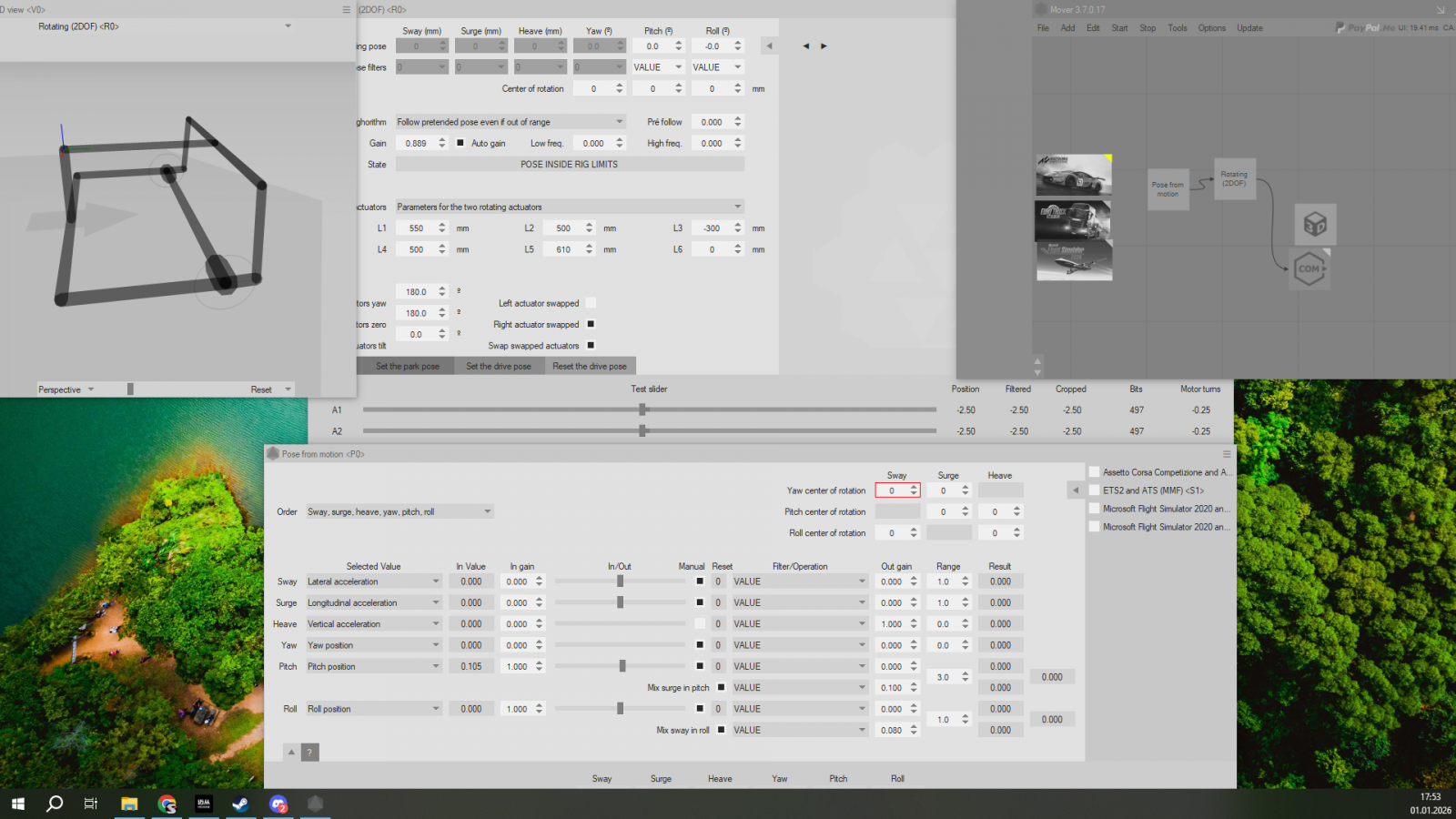Click the left arrow beside the game list
This screenshot has width=1456, height=819.
(1075, 490)
